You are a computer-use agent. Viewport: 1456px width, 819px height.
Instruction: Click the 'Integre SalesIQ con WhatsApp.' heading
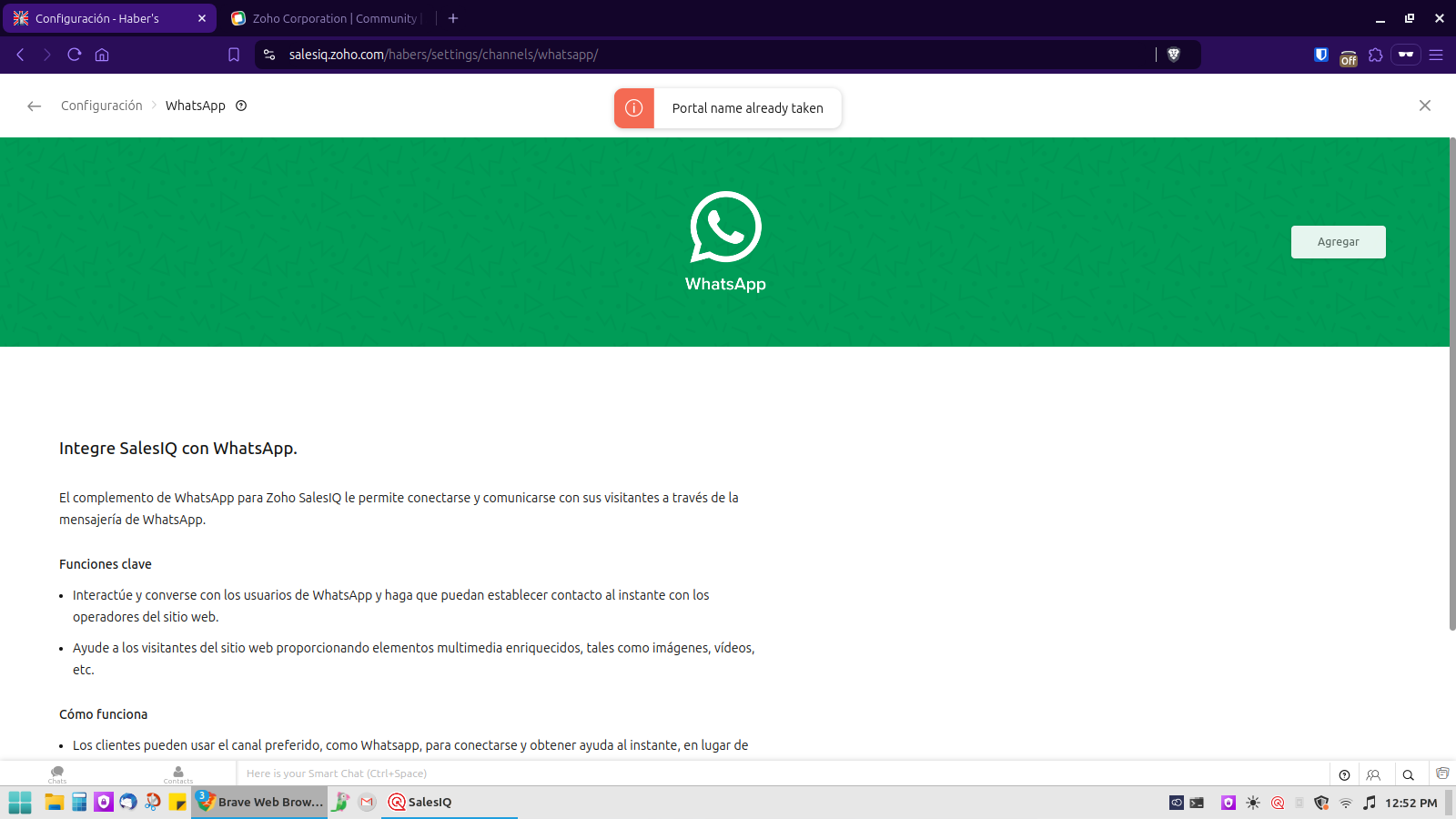pyautogui.click(x=178, y=448)
